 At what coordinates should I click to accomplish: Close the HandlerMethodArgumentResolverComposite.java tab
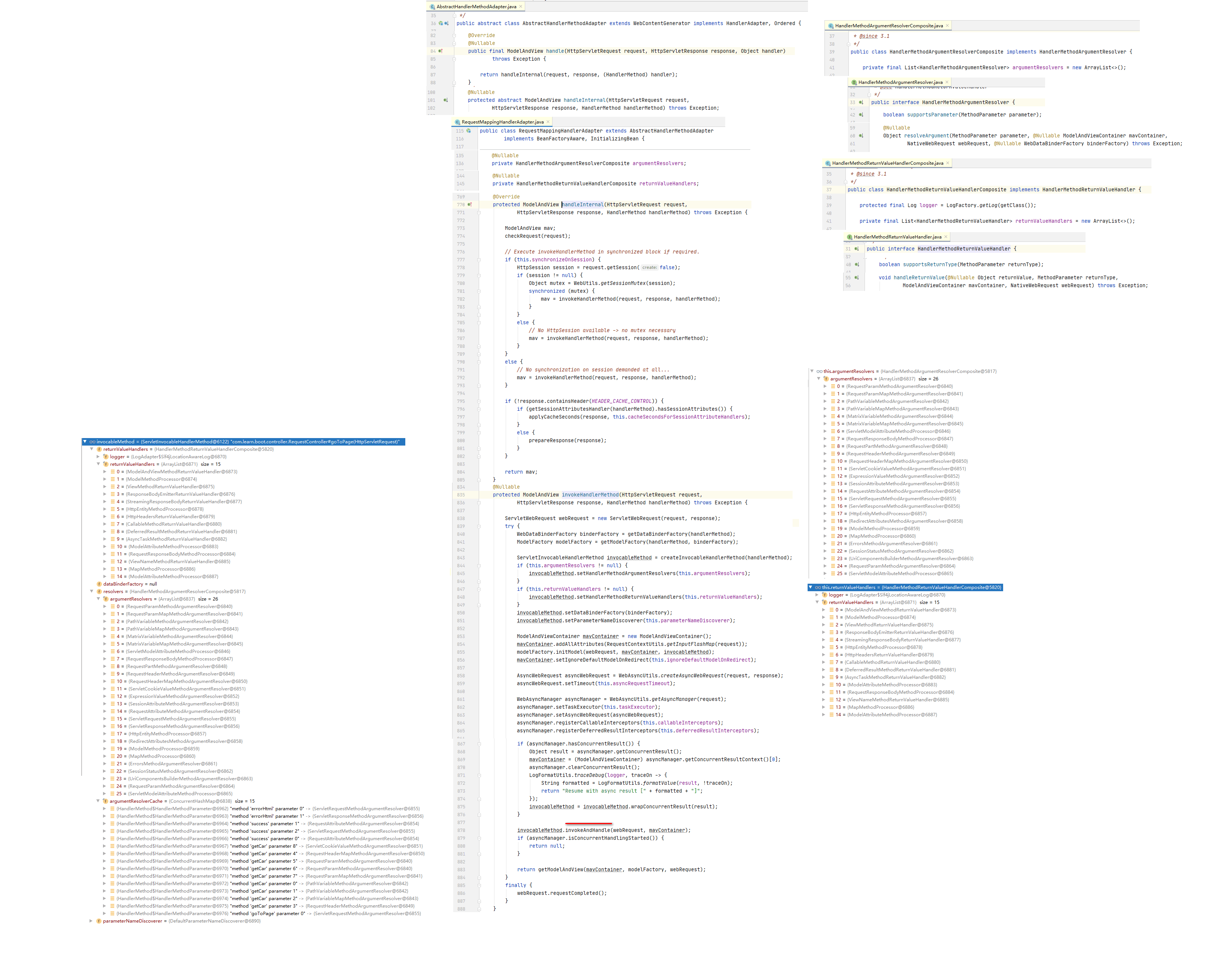[x=947, y=26]
